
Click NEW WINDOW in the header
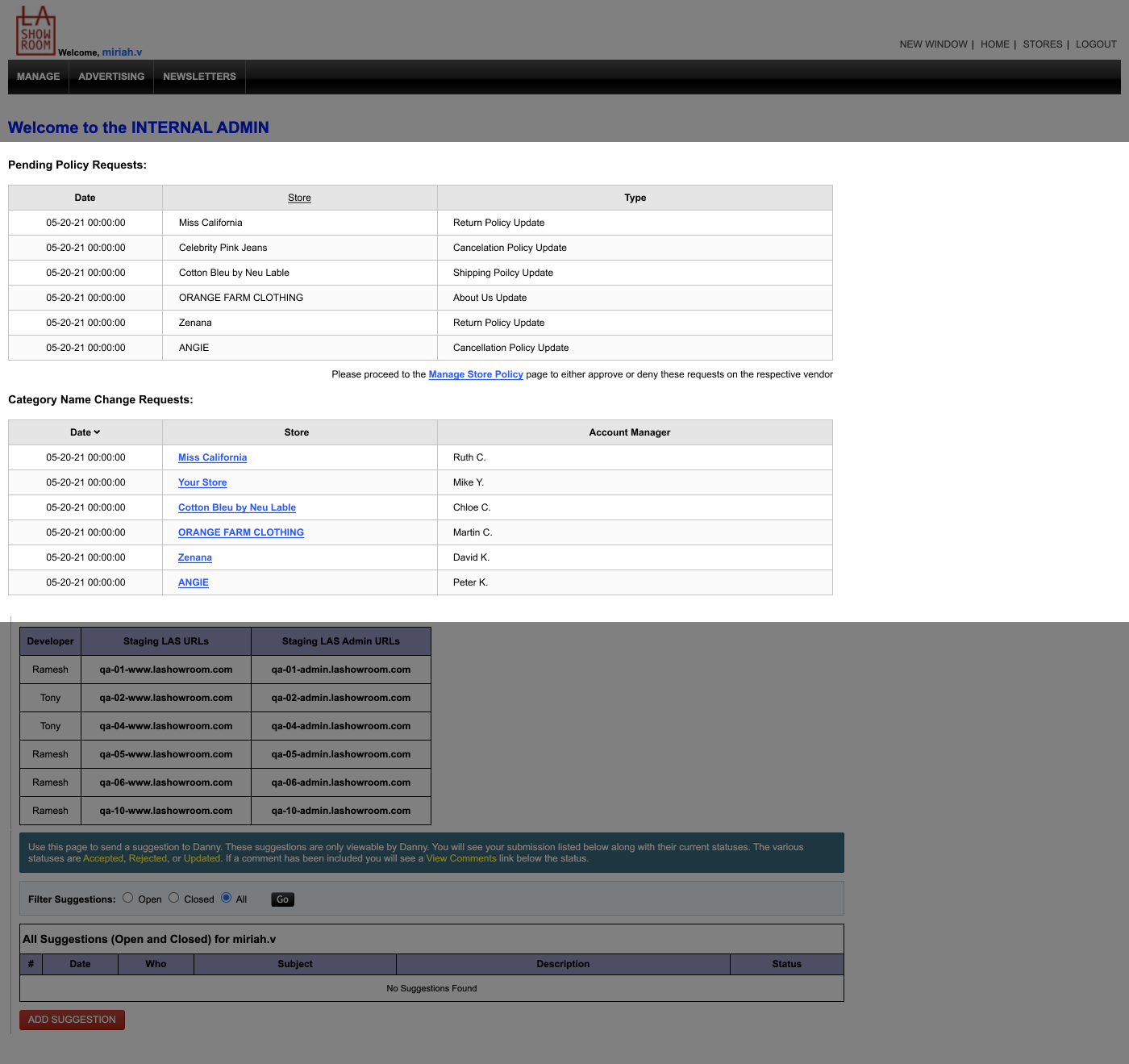point(933,44)
